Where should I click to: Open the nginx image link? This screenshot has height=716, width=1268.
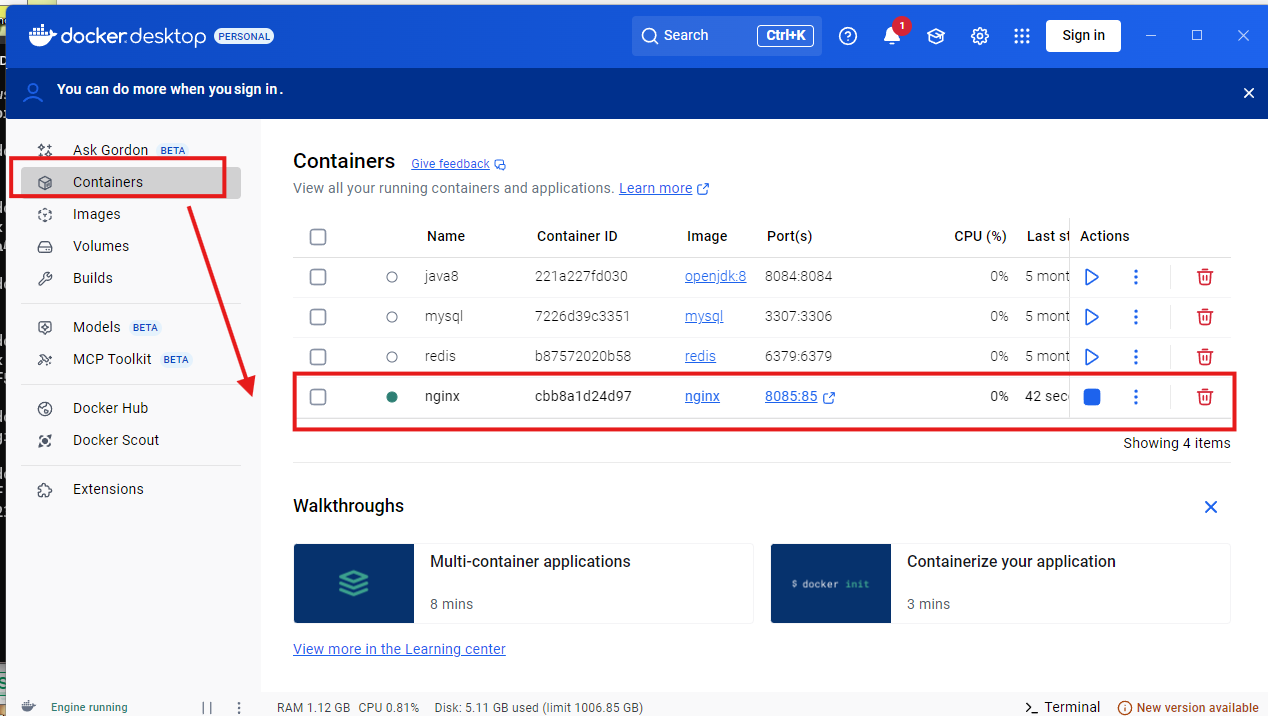coord(702,397)
